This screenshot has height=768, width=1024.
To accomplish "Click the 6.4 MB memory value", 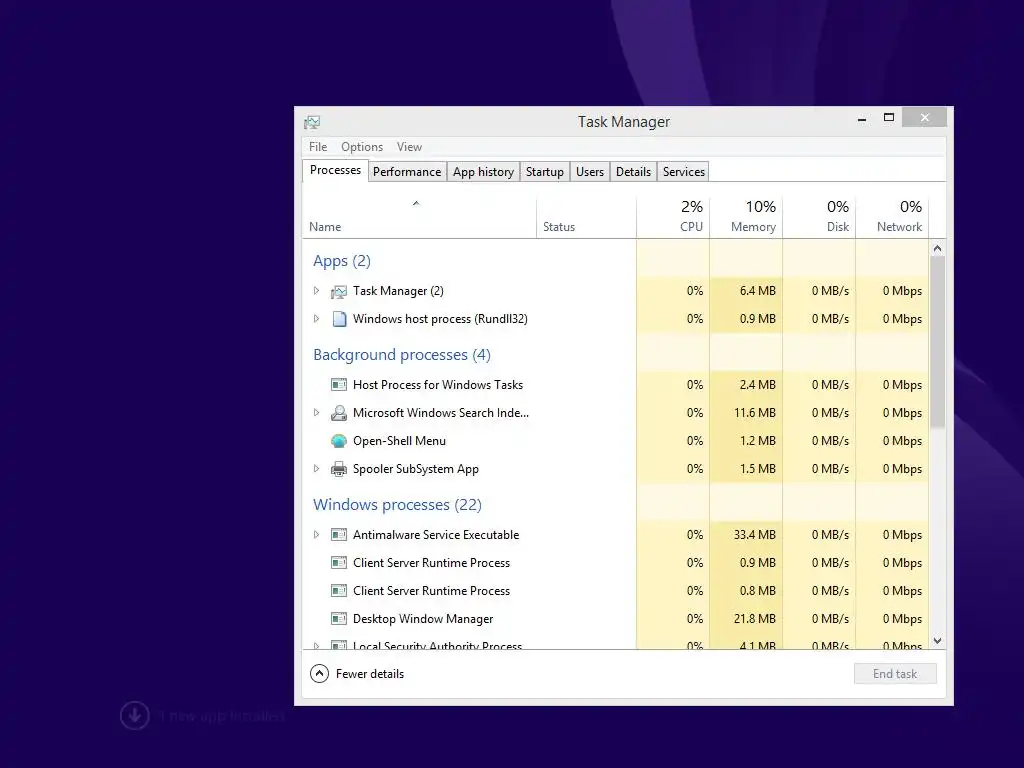I will (x=758, y=291).
